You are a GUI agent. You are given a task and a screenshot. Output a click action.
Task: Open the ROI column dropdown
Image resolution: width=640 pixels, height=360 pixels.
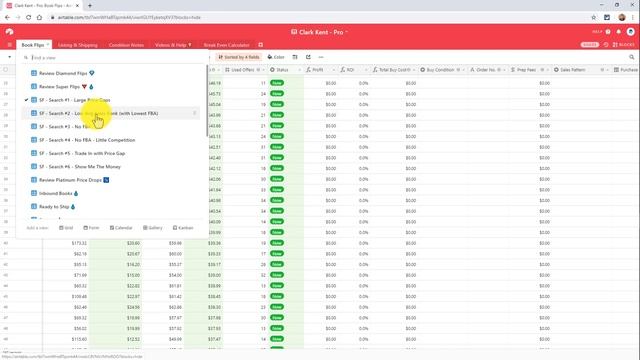click(366, 70)
